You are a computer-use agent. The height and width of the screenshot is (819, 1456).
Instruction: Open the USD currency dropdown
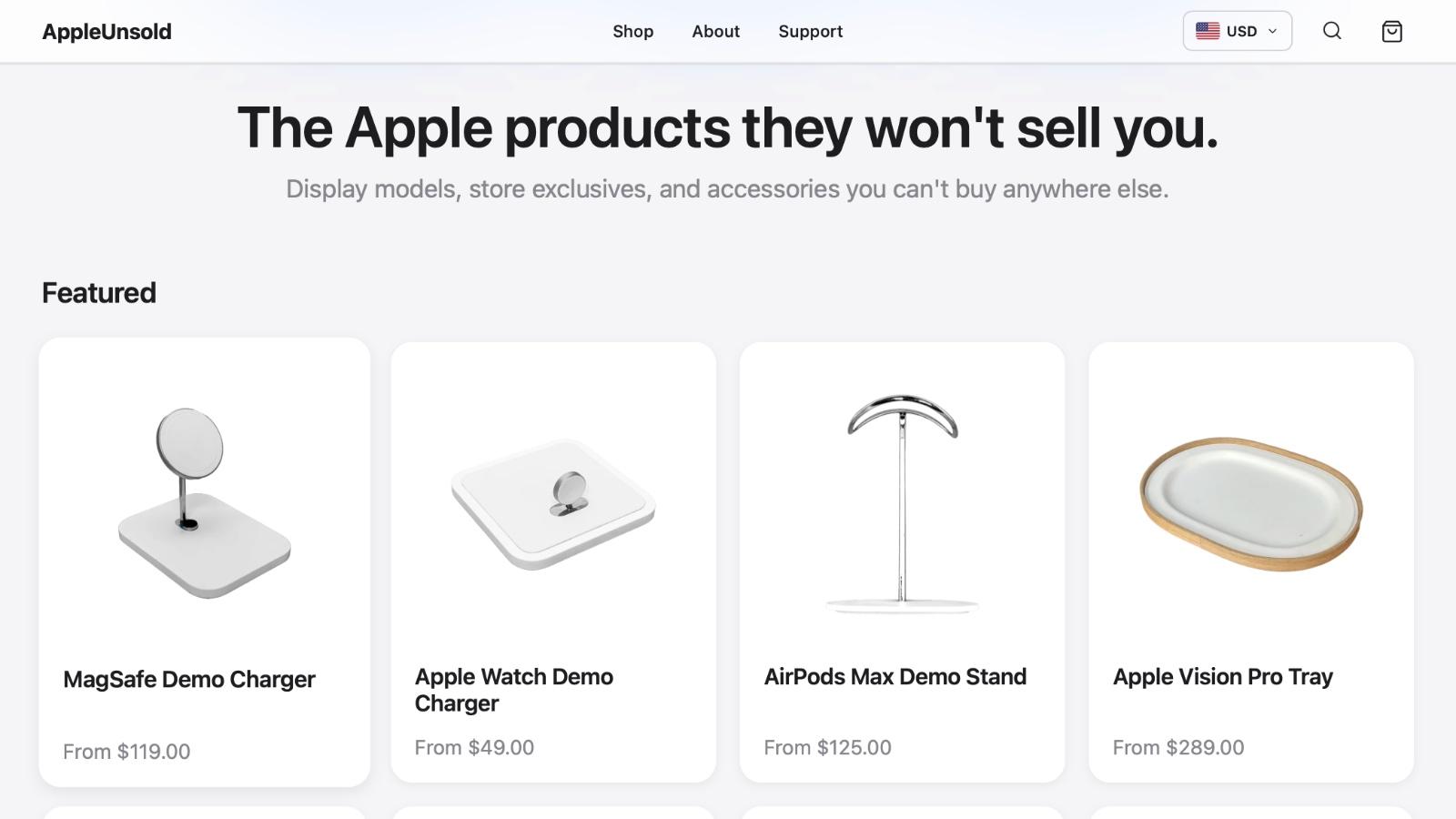click(x=1237, y=30)
